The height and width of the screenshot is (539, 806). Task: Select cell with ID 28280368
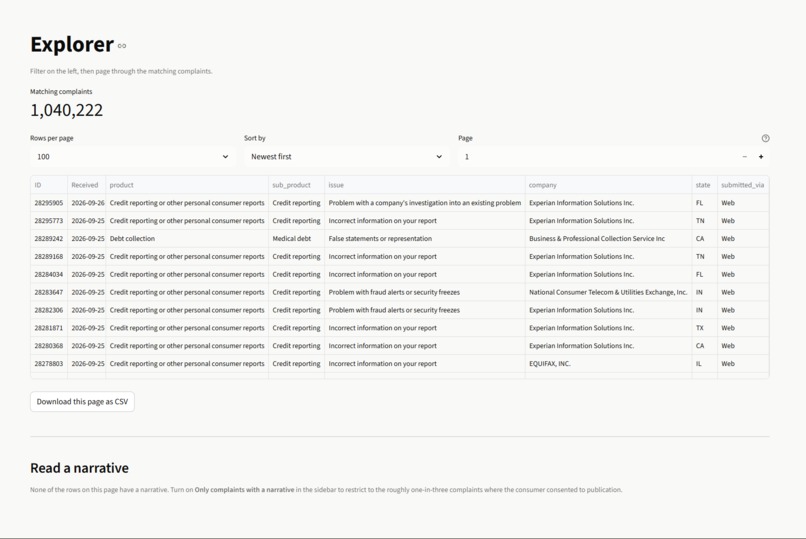point(49,346)
